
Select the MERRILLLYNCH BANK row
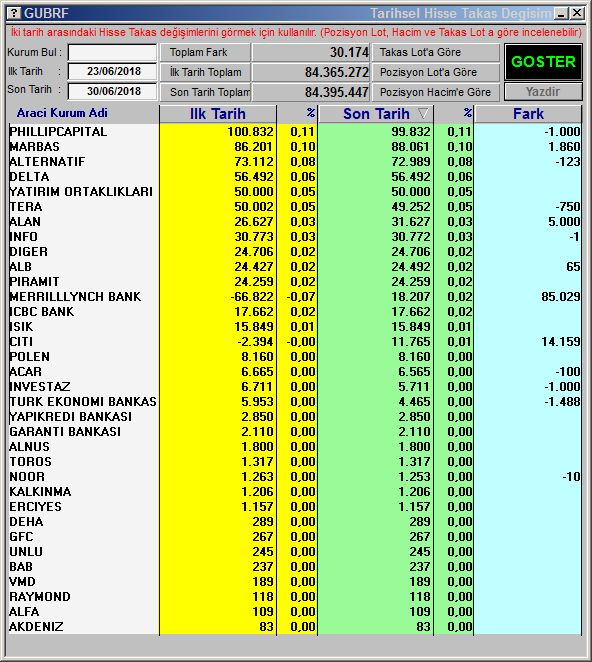coord(295,297)
